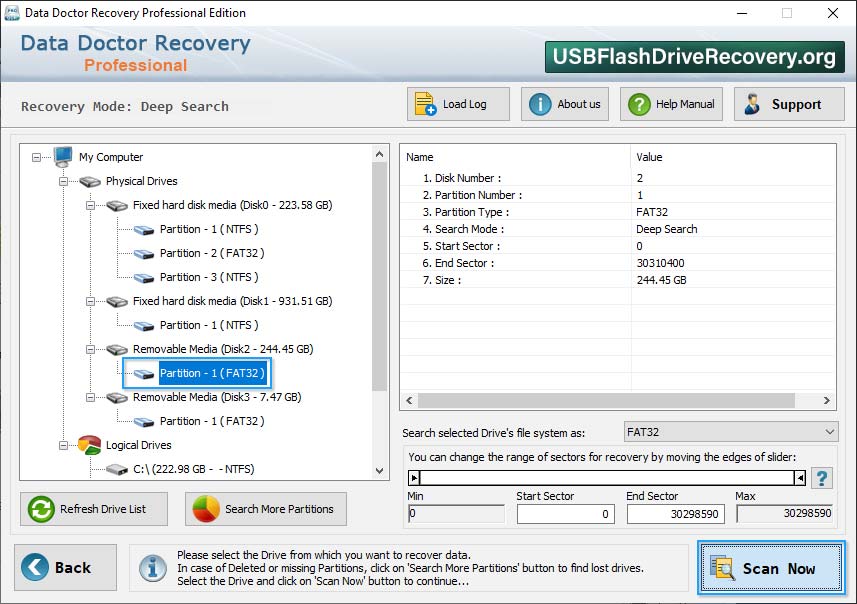
Task: Click the details table left scroll arrow
Action: [x=409, y=401]
